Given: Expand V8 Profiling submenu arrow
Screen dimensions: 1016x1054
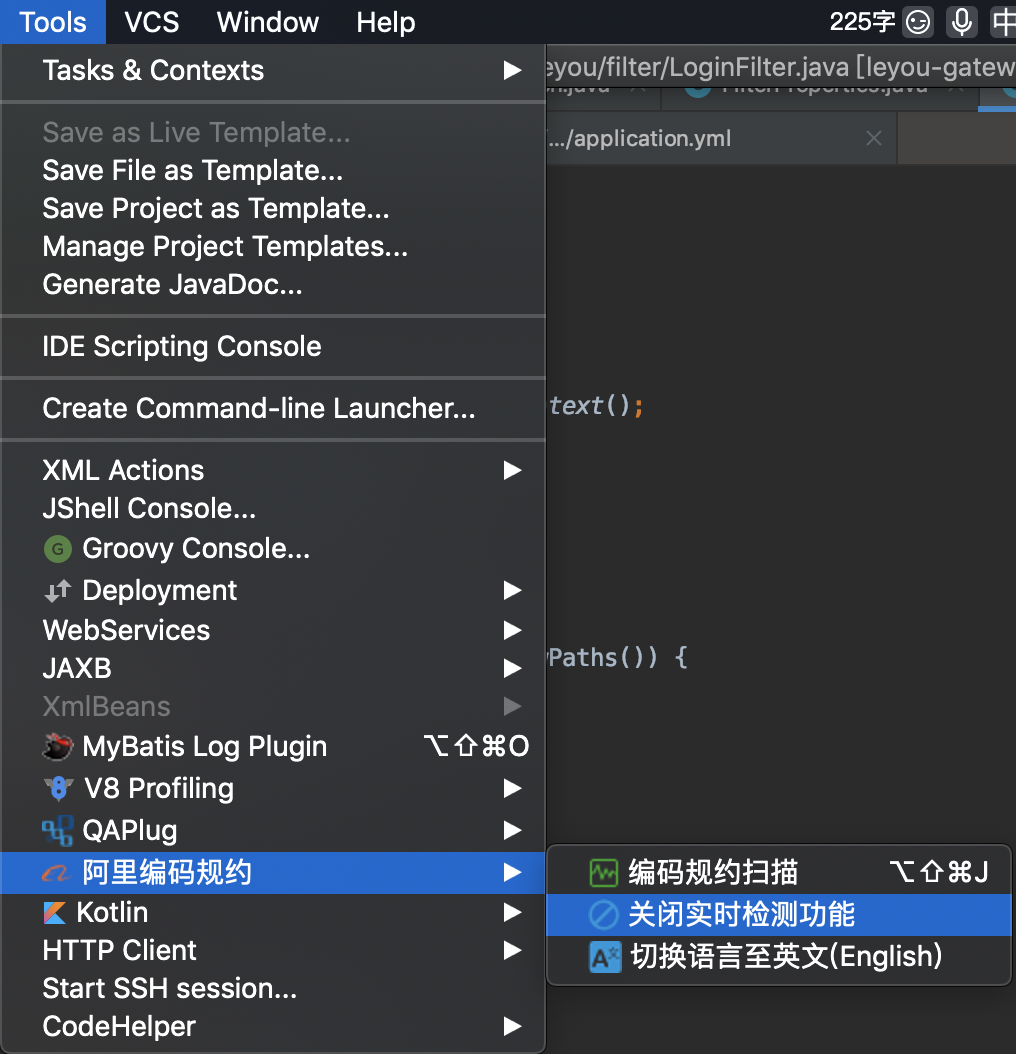Looking at the screenshot, I should click(x=512, y=788).
